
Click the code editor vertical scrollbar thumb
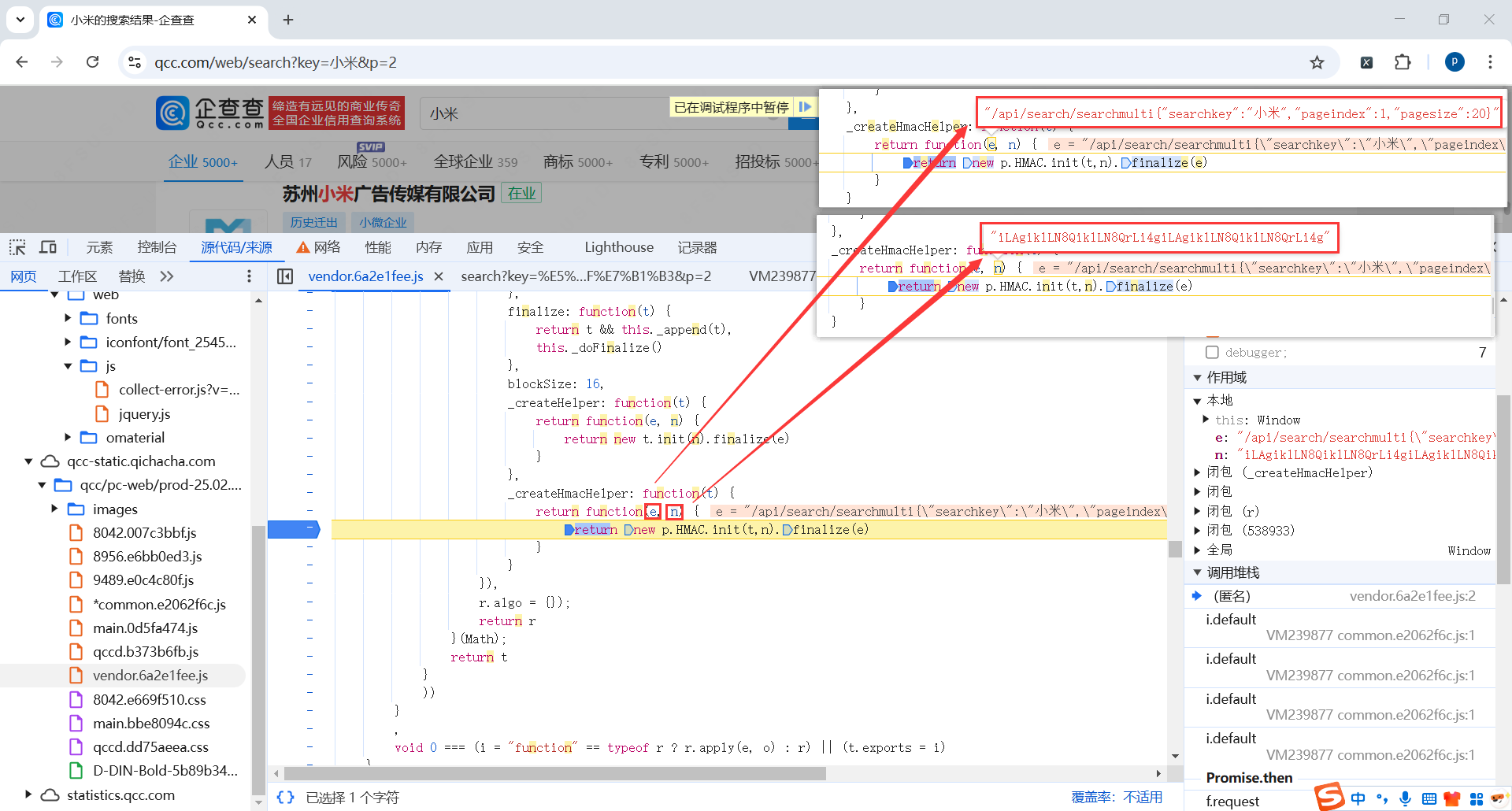click(1175, 549)
